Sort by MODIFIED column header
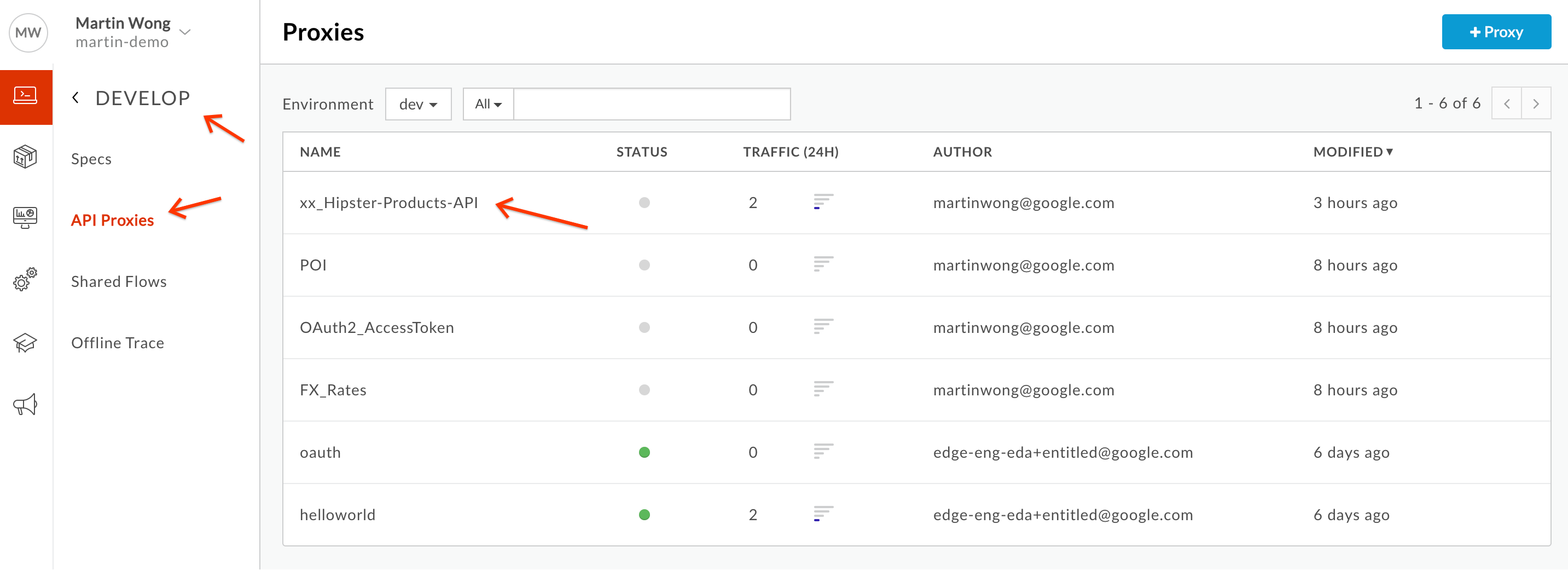This screenshot has height=570, width=1568. (x=1352, y=152)
